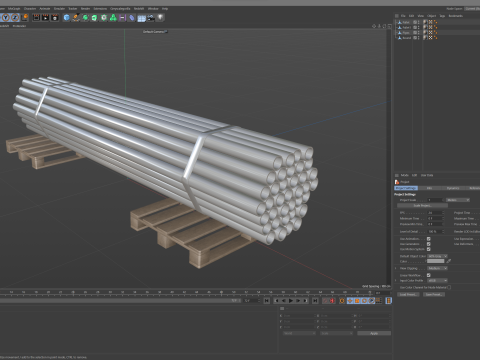The image size is (480, 360).
Task: Toggle the visibility dots of the Pipes object
Action: coord(418,33)
